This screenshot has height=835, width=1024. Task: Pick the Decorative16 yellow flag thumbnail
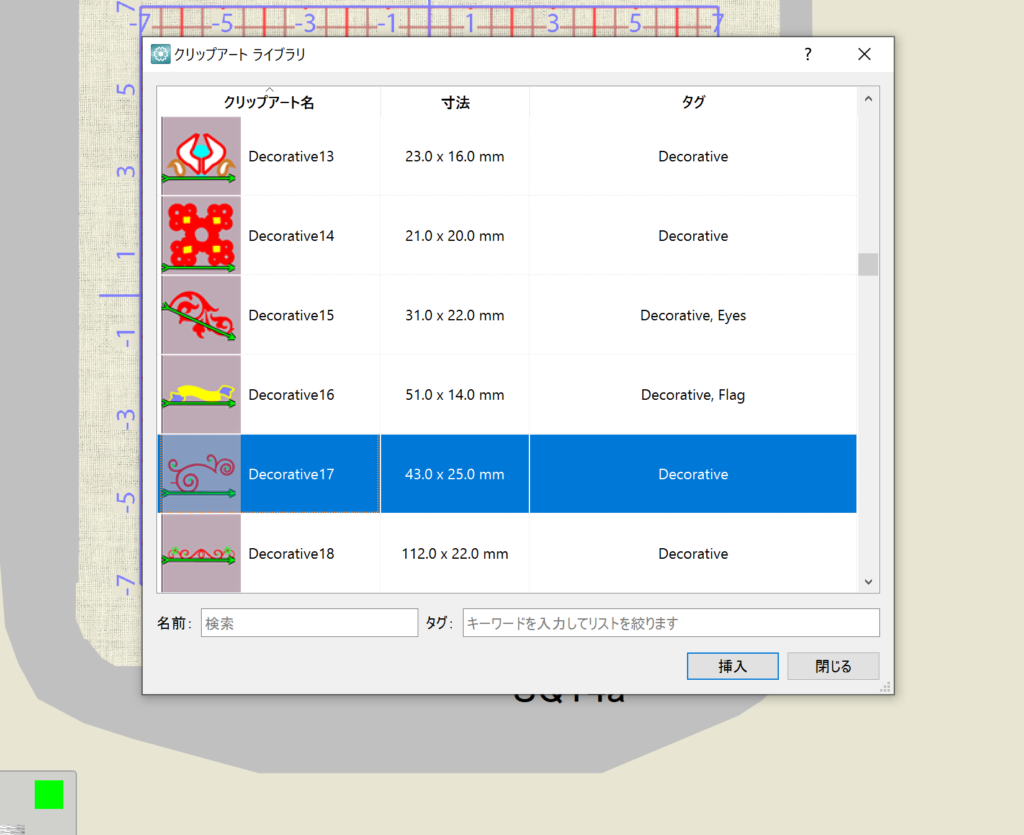tap(201, 395)
